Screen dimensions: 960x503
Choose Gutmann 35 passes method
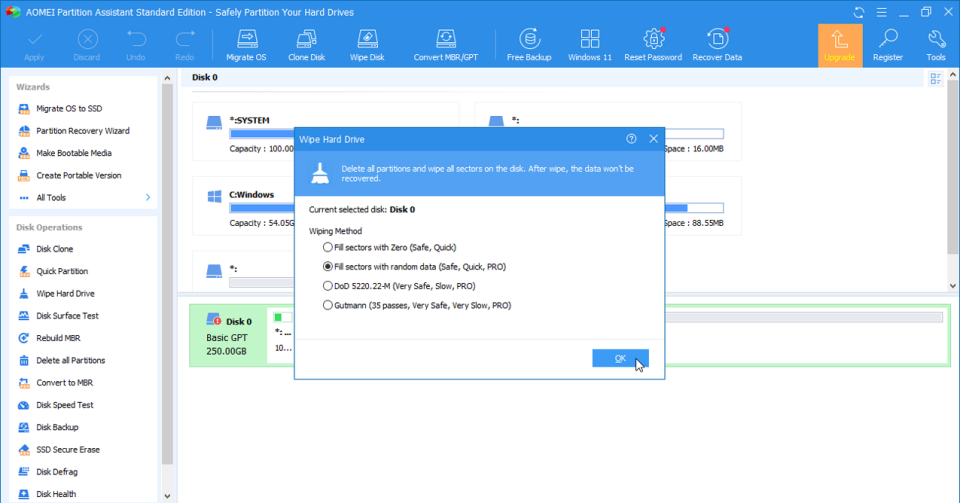[x=417, y=305]
